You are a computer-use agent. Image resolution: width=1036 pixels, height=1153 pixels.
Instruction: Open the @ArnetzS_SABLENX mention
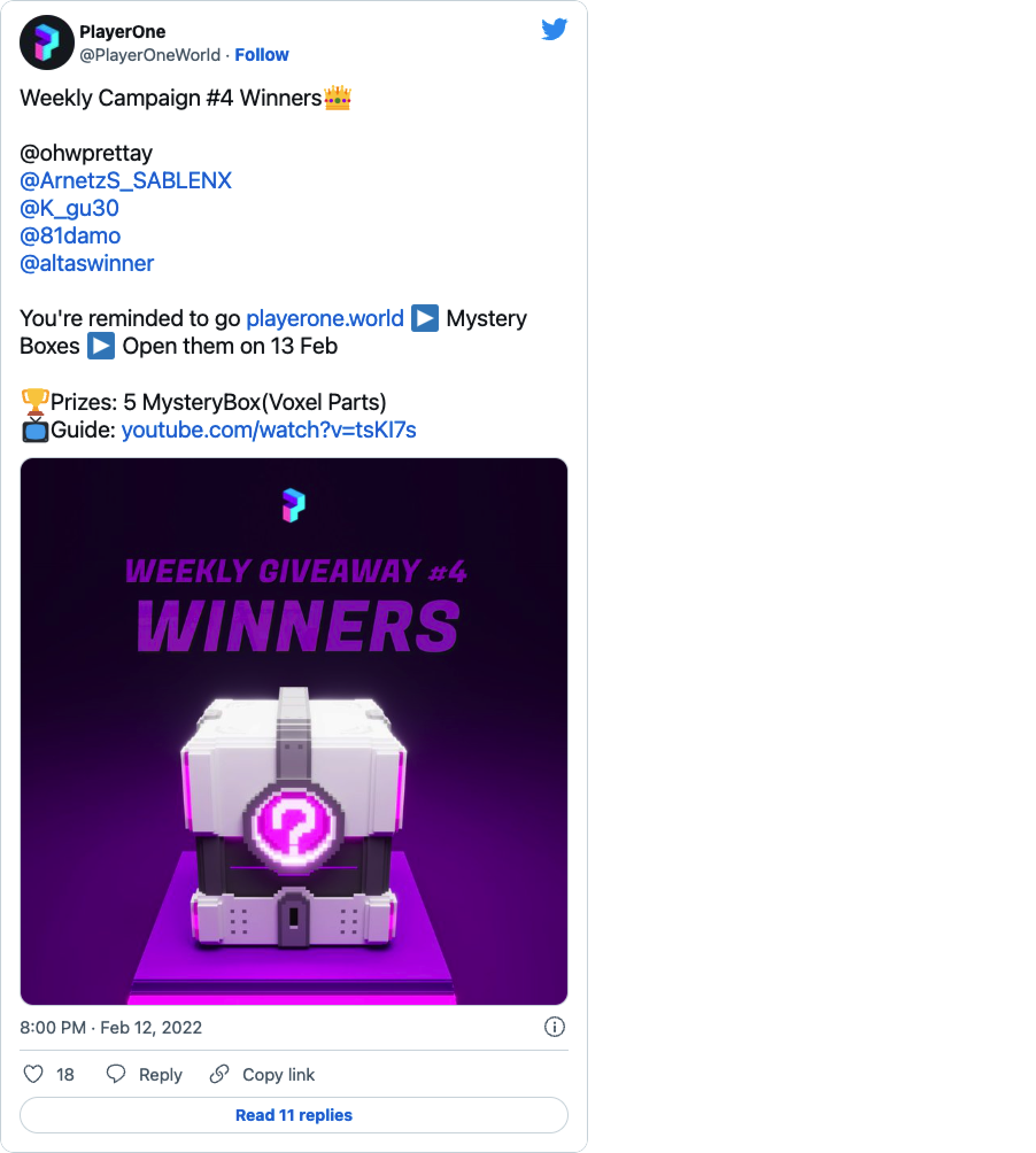point(126,180)
